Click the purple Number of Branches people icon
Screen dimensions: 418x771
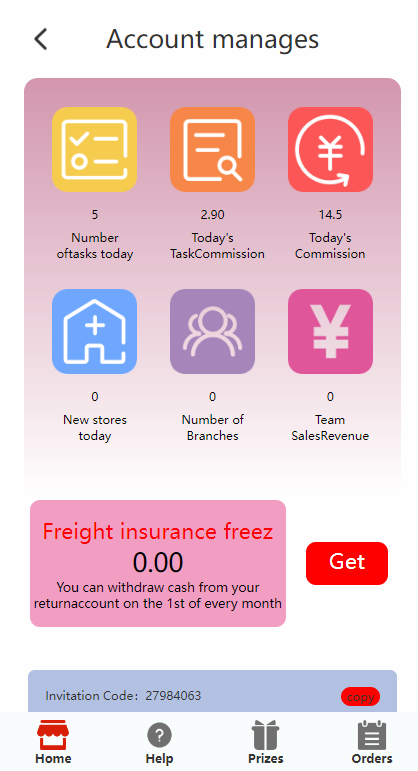click(212, 331)
